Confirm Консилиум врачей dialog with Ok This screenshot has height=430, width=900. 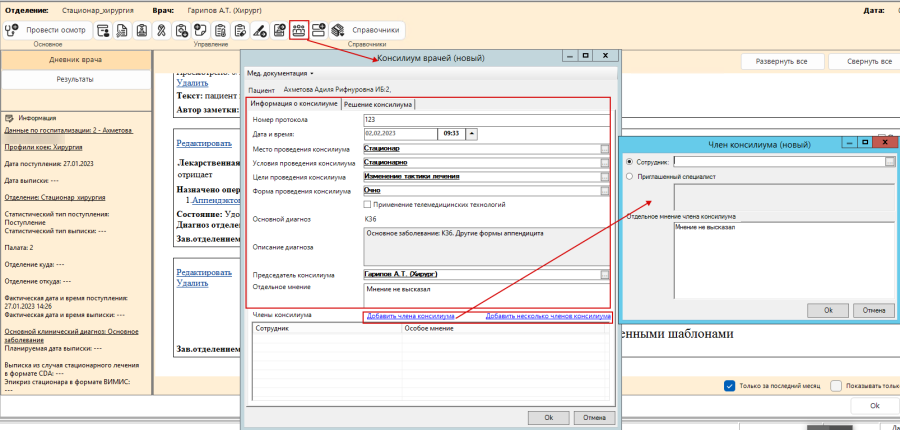pyautogui.click(x=548, y=417)
